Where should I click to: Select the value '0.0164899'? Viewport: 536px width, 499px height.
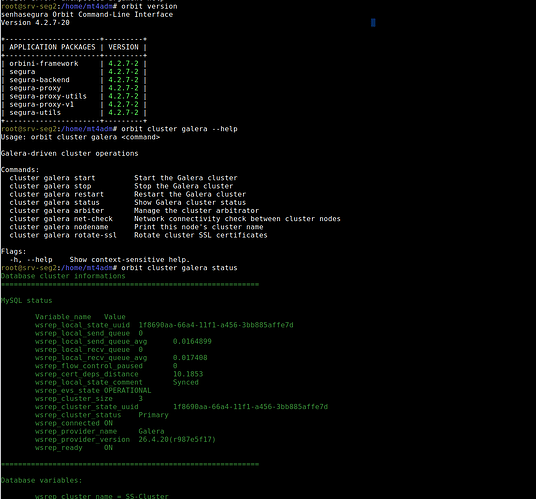tap(192, 341)
